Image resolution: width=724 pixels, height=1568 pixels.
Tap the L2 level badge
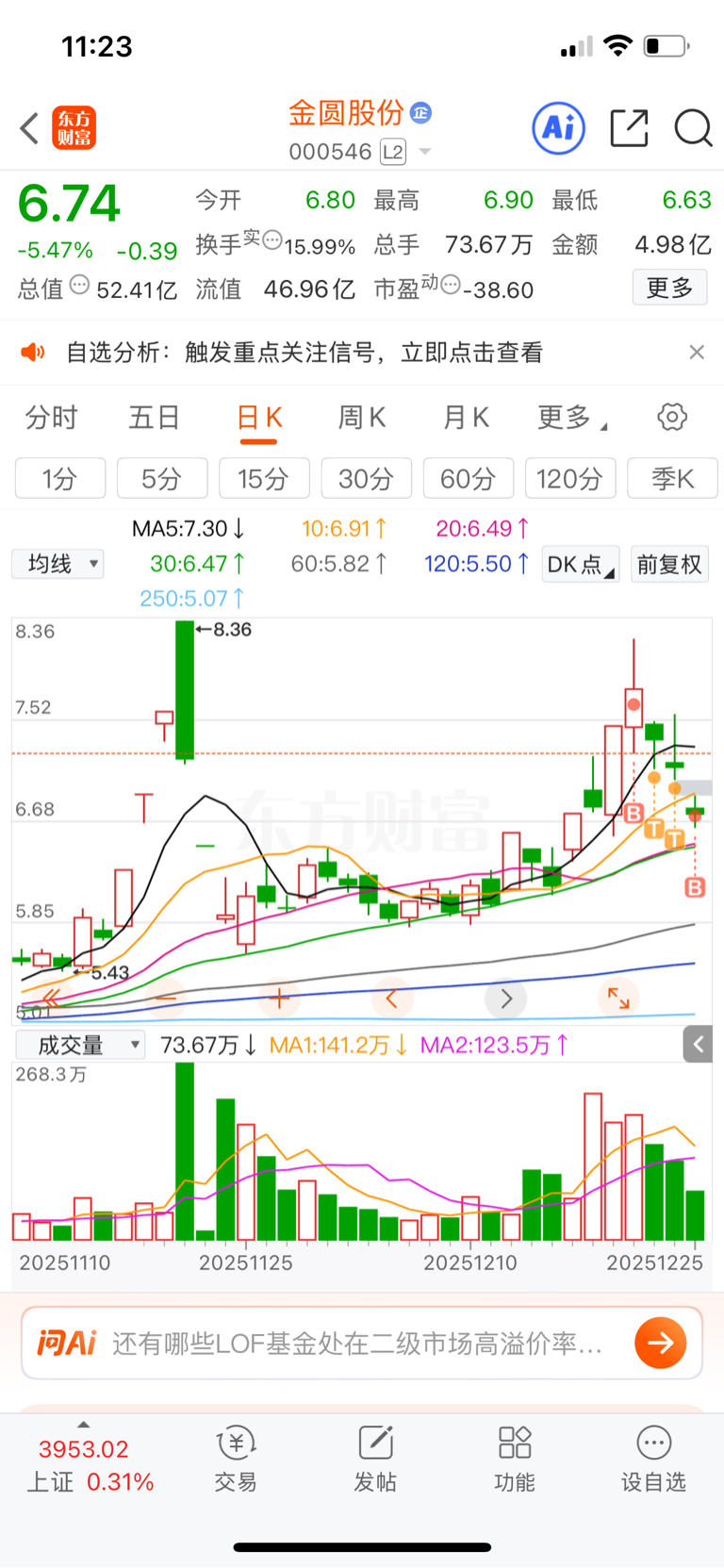(393, 152)
